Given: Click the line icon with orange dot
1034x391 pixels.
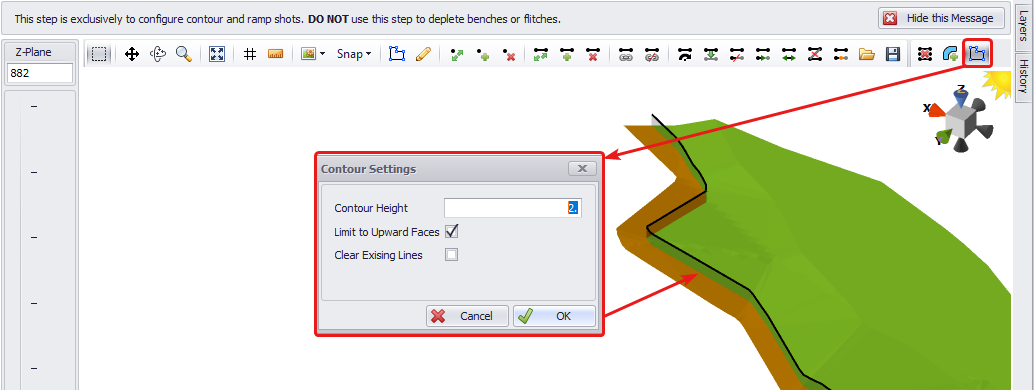Looking at the screenshot, I should point(841,54).
